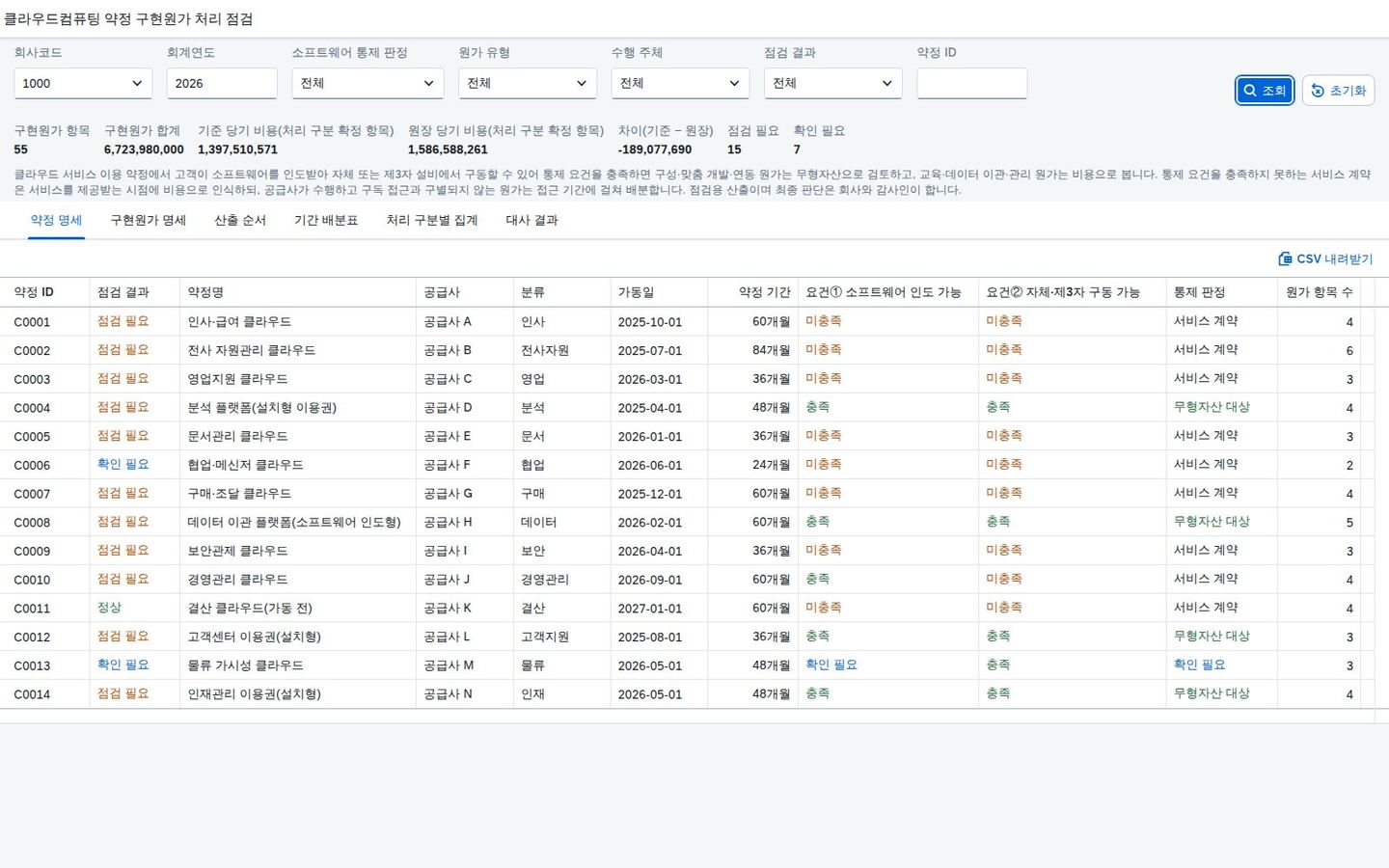Switch to the 처리 구분별 집계 tab
This screenshot has height=868, width=1389.
click(432, 220)
